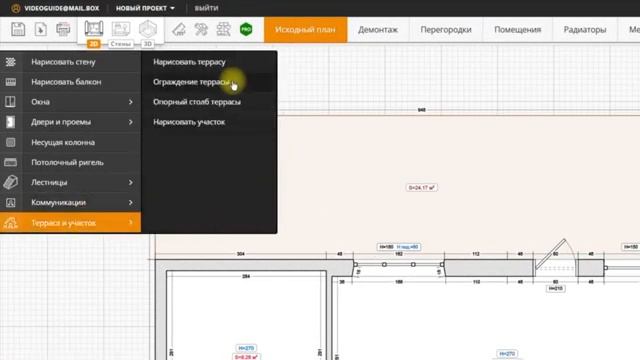Expand the Лестницы submenu arrow

point(131,182)
